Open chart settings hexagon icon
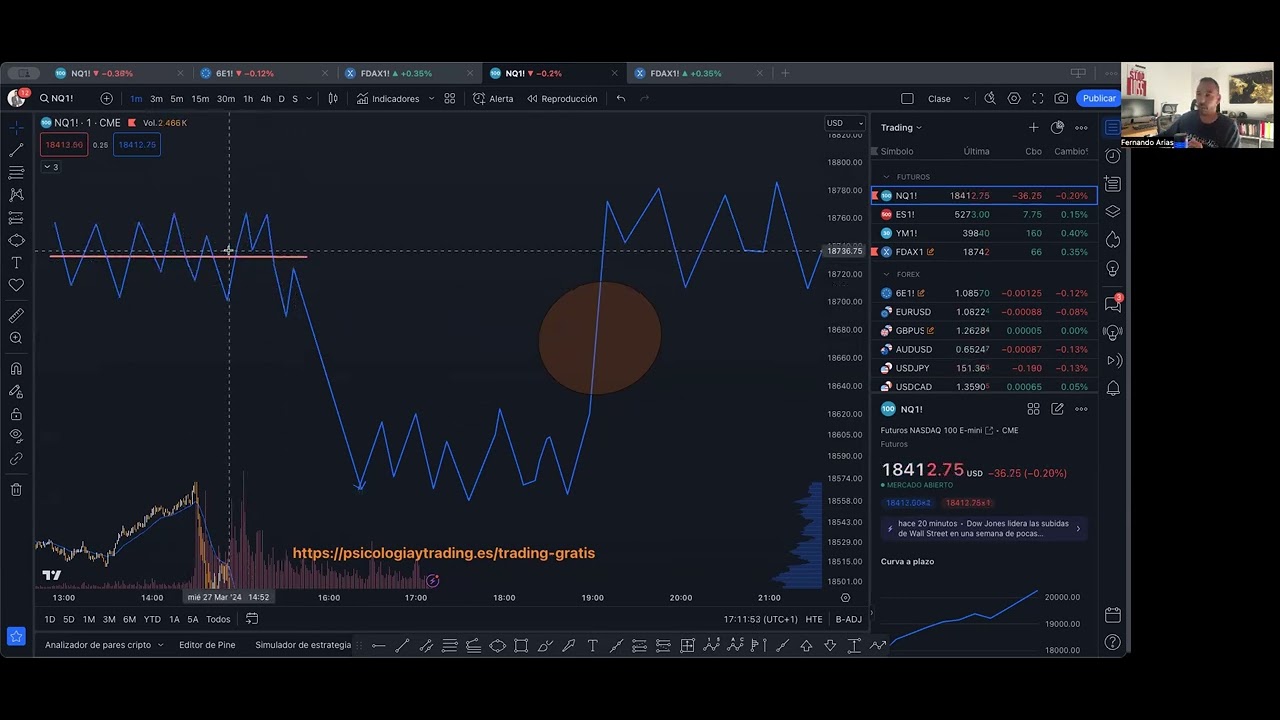Image resolution: width=1280 pixels, height=720 pixels. pos(1014,99)
